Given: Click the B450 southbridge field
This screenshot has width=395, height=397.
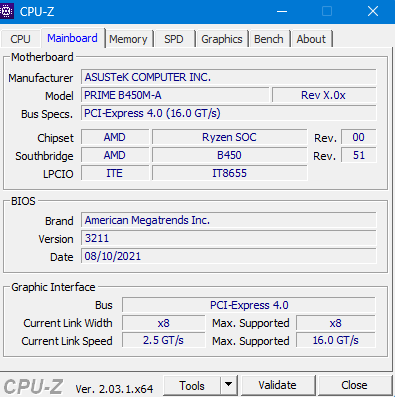Looking at the screenshot, I should coord(229,155).
